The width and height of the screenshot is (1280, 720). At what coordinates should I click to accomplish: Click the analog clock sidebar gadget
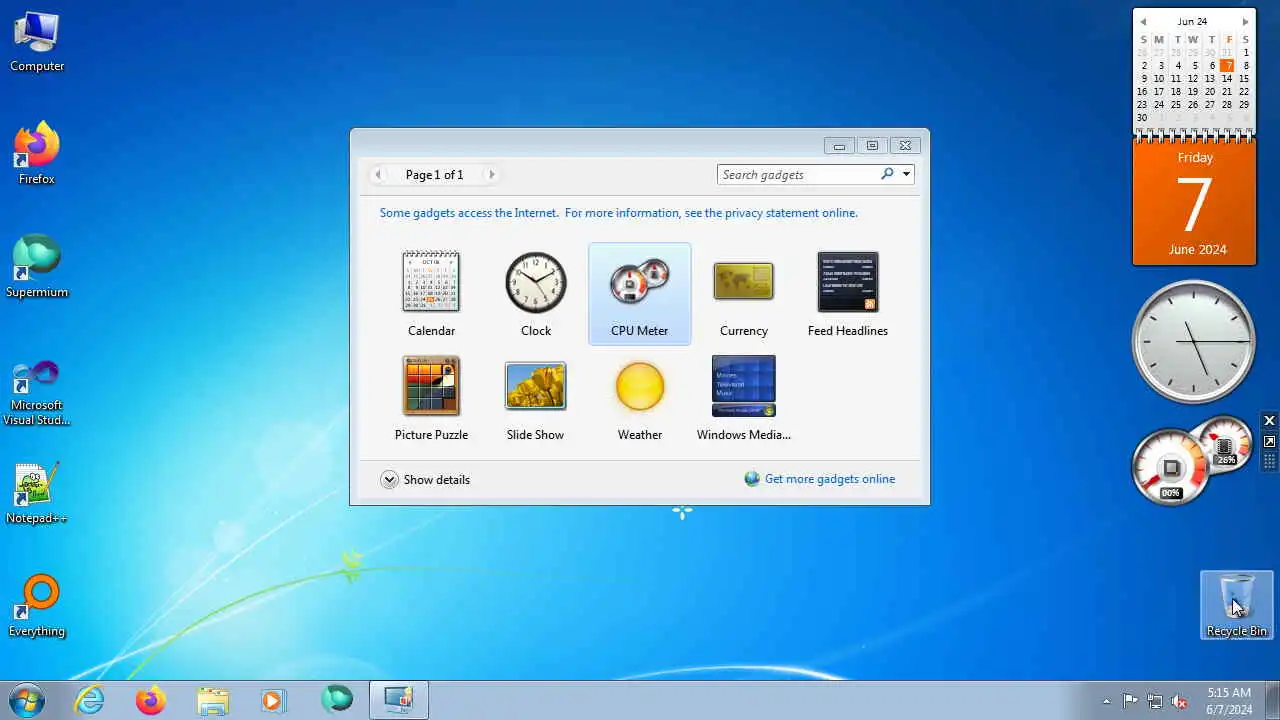coord(1193,341)
